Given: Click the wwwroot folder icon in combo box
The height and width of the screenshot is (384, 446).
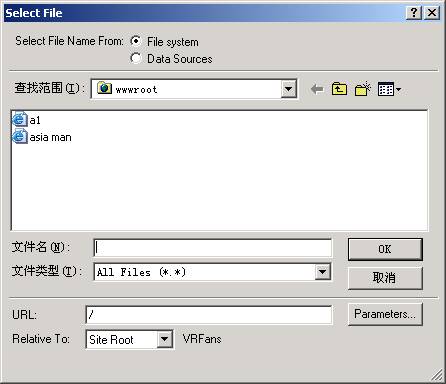Looking at the screenshot, I should (104, 88).
